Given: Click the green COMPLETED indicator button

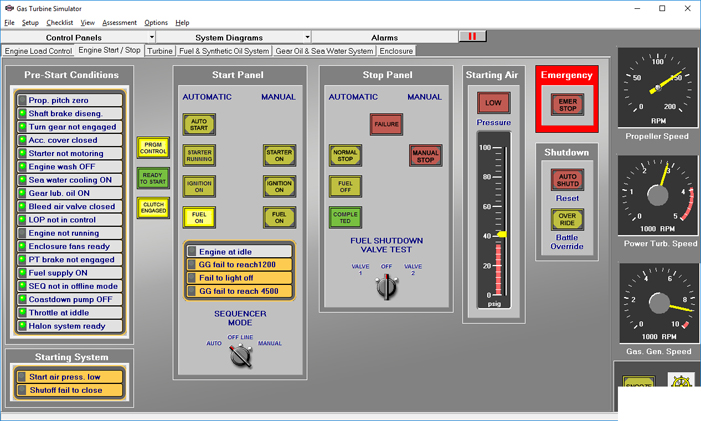Looking at the screenshot, I should coord(345,217).
